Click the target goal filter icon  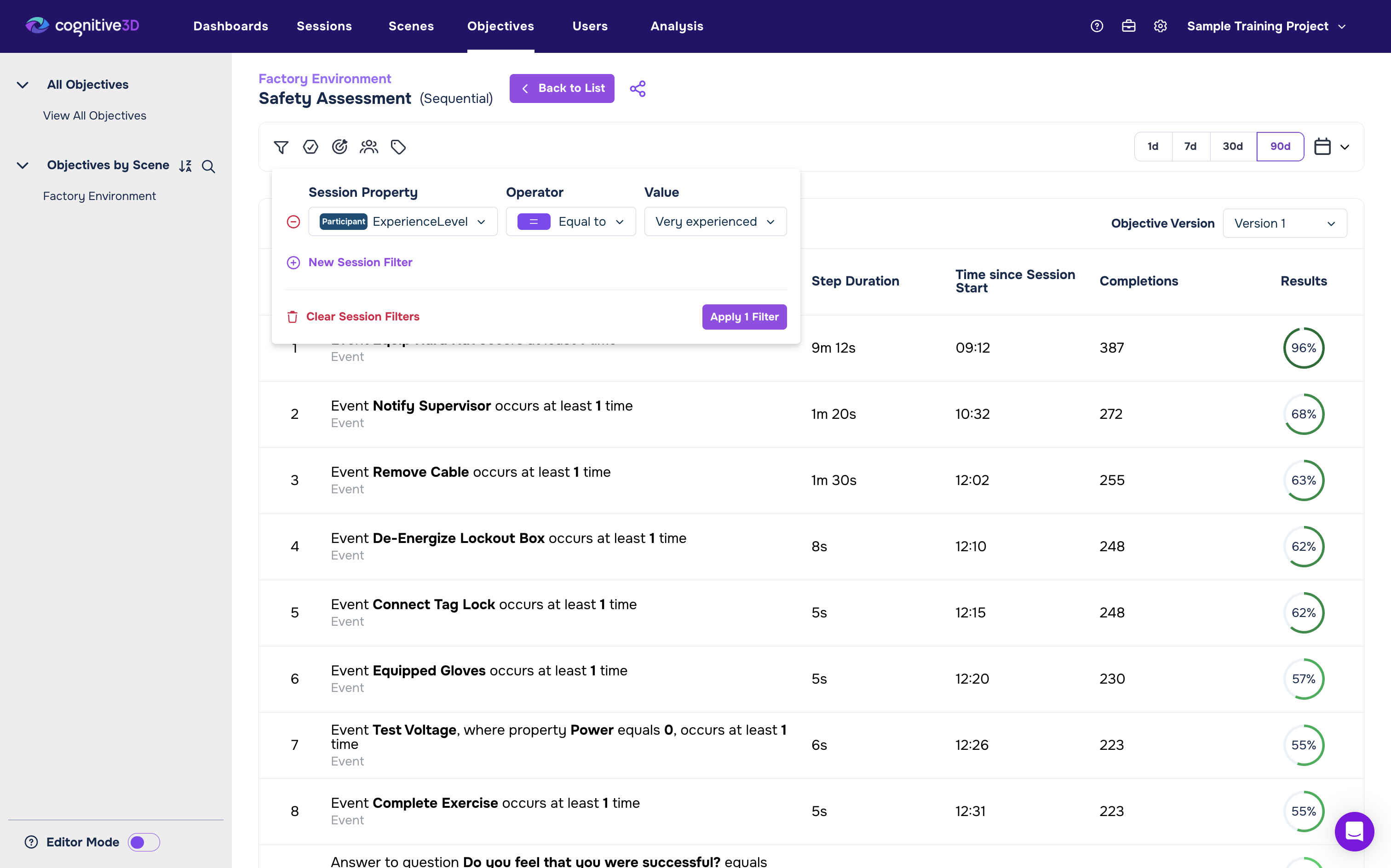[339, 147]
